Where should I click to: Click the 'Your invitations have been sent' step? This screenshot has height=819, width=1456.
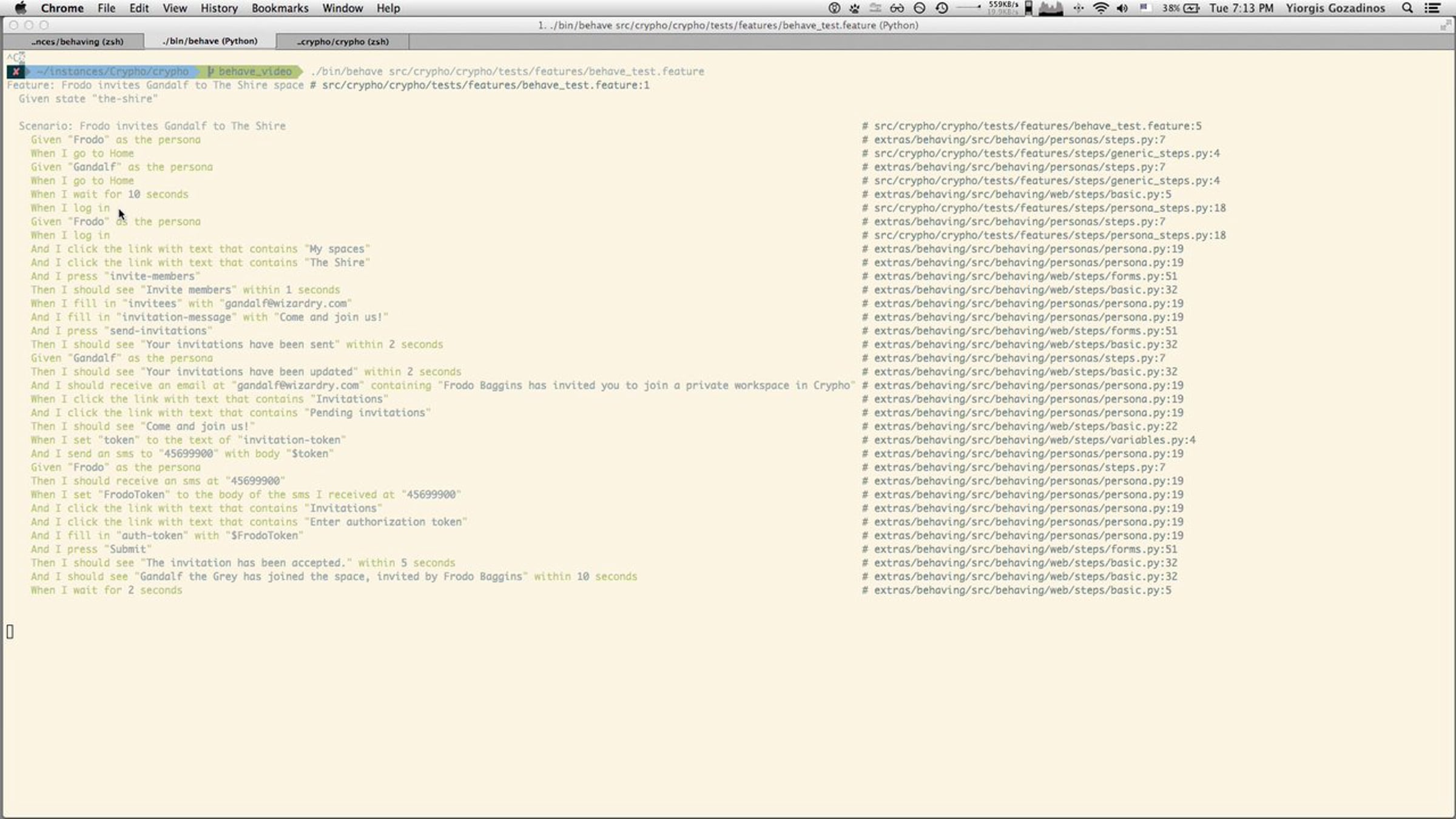pos(237,345)
